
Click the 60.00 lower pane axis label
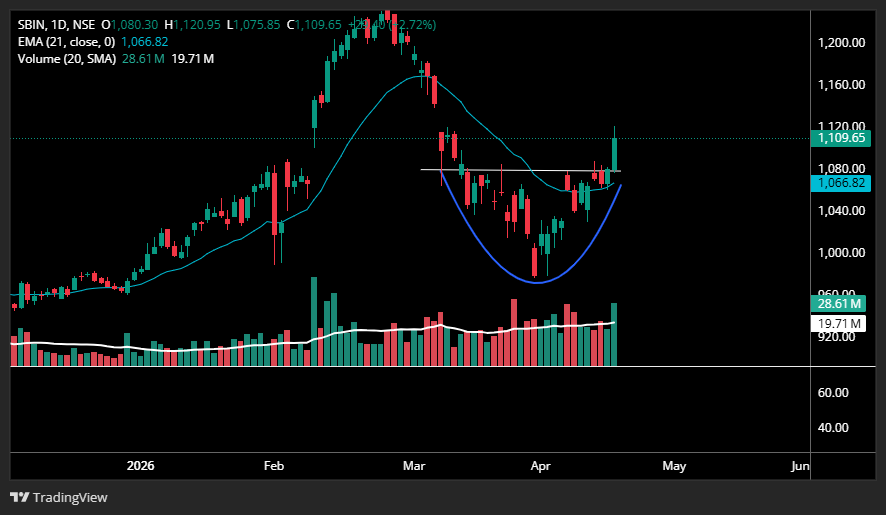(x=833, y=393)
